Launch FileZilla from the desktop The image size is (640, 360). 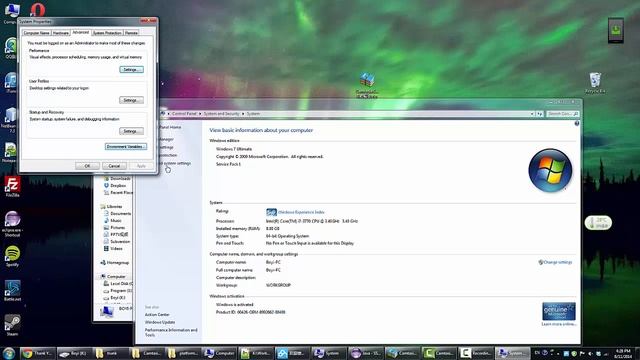[12, 187]
